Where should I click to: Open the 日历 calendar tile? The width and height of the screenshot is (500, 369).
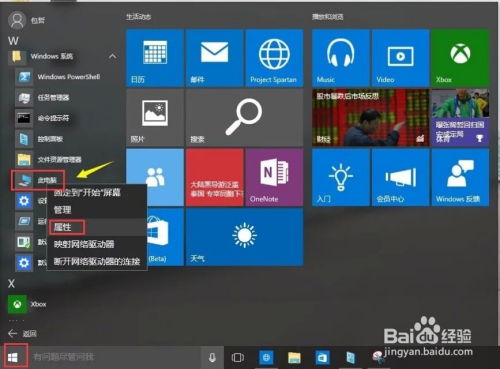point(155,58)
